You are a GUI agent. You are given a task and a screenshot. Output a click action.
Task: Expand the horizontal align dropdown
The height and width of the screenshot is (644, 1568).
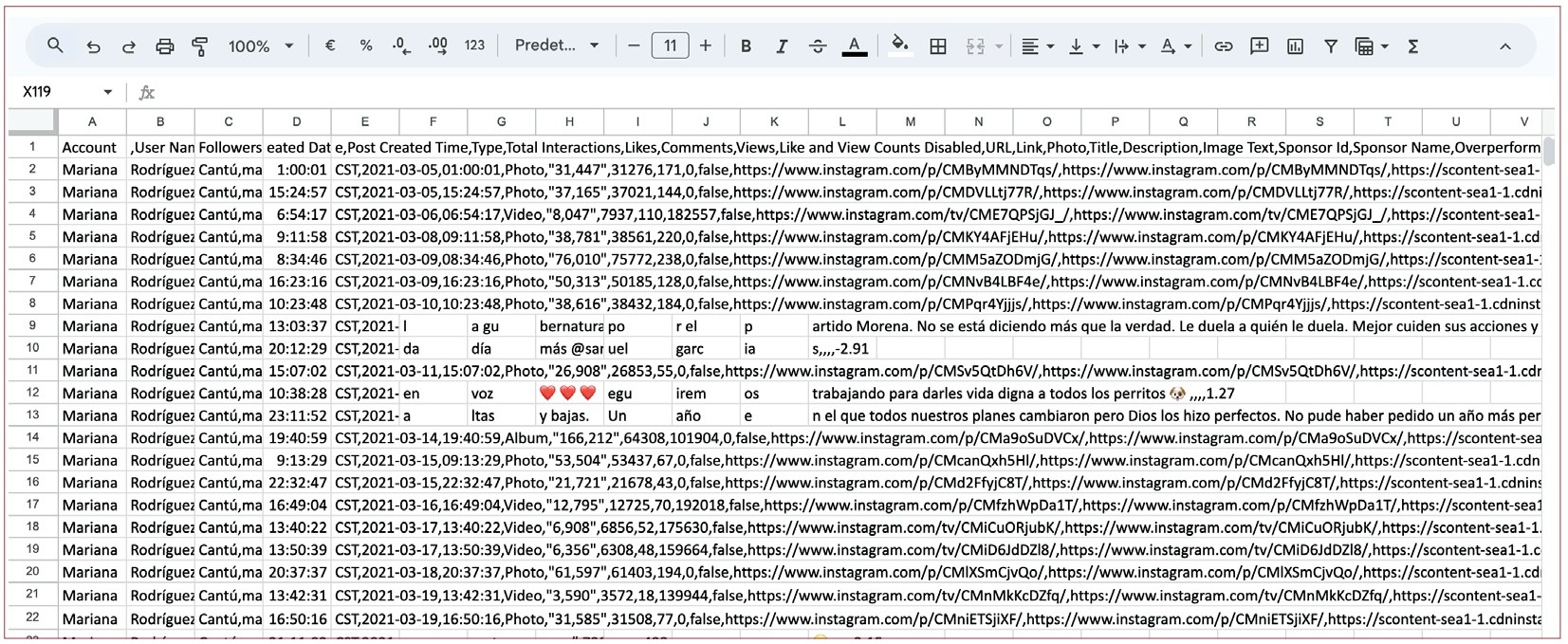tap(1038, 46)
